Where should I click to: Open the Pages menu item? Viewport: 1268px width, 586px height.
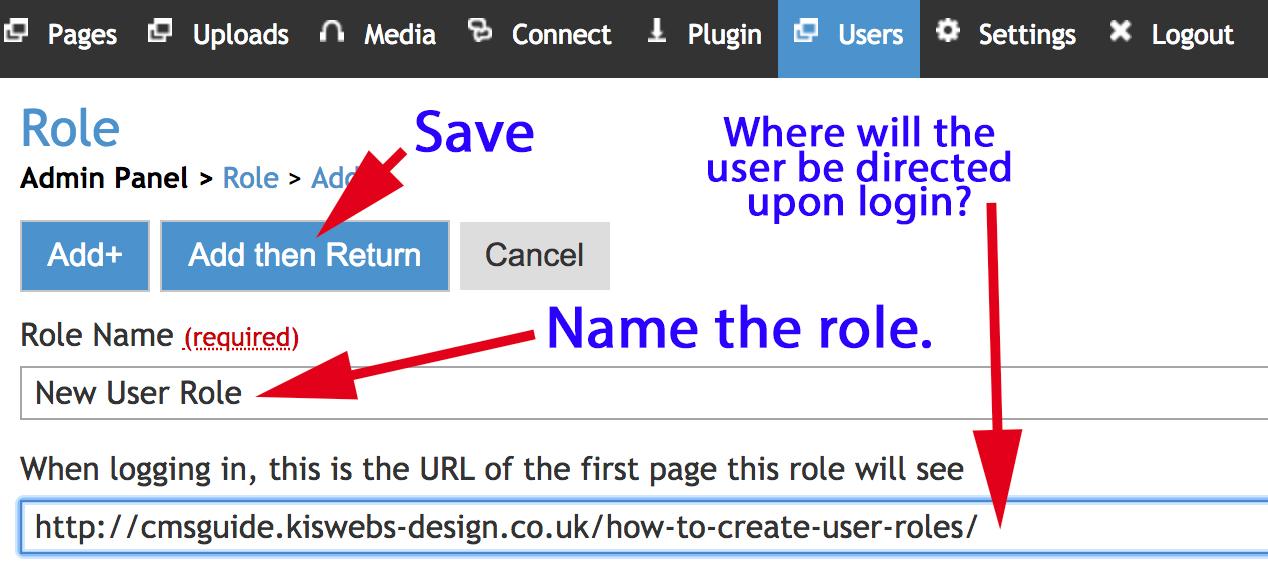84,35
